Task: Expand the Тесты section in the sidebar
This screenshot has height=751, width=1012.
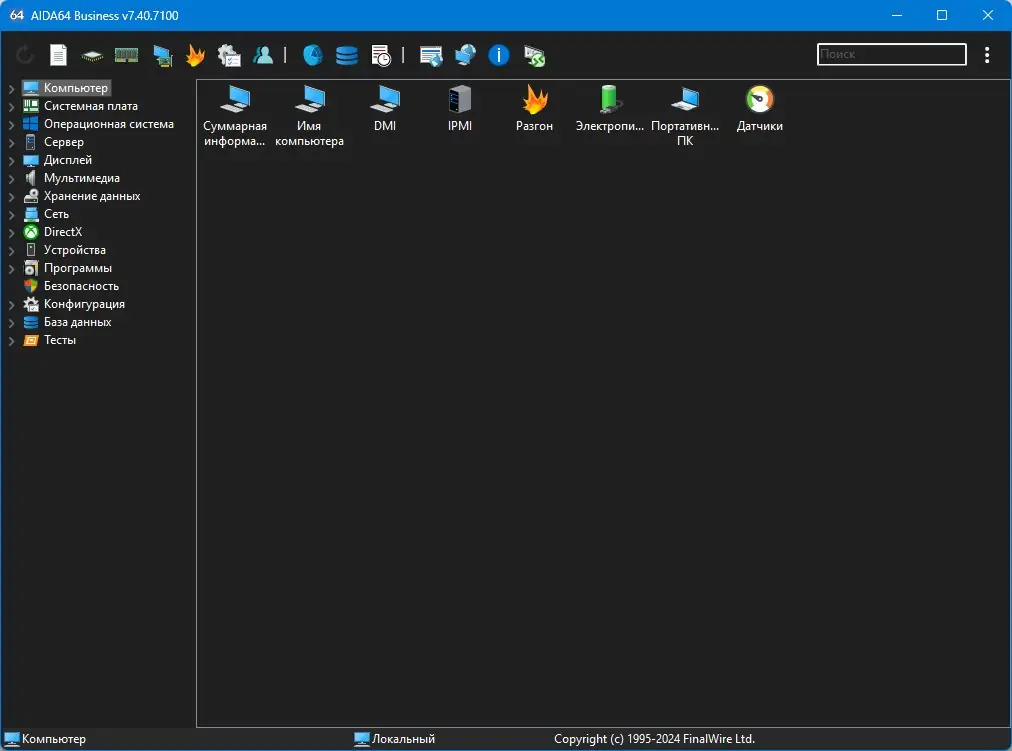Action: tap(12, 340)
